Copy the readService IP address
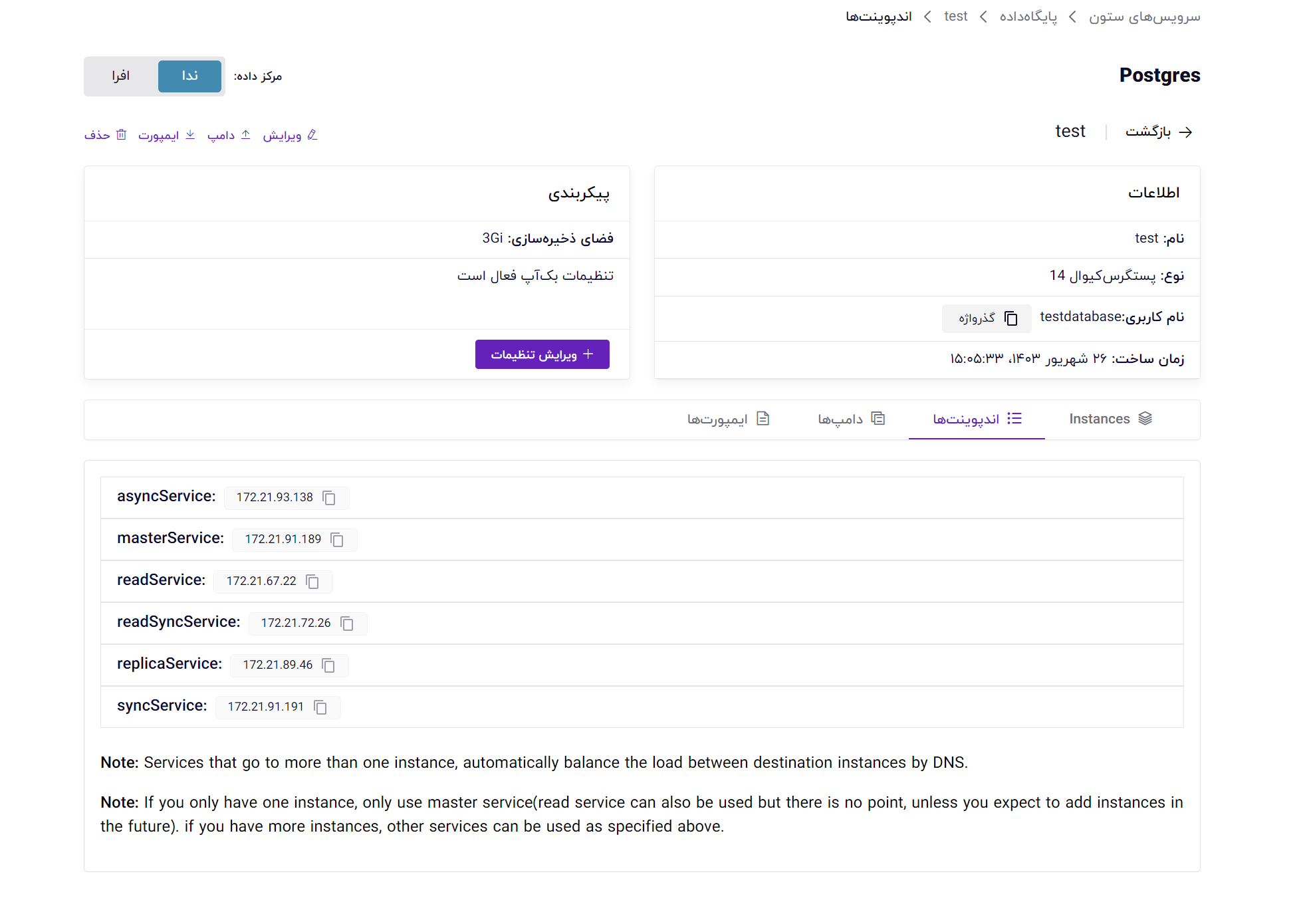 click(x=312, y=581)
